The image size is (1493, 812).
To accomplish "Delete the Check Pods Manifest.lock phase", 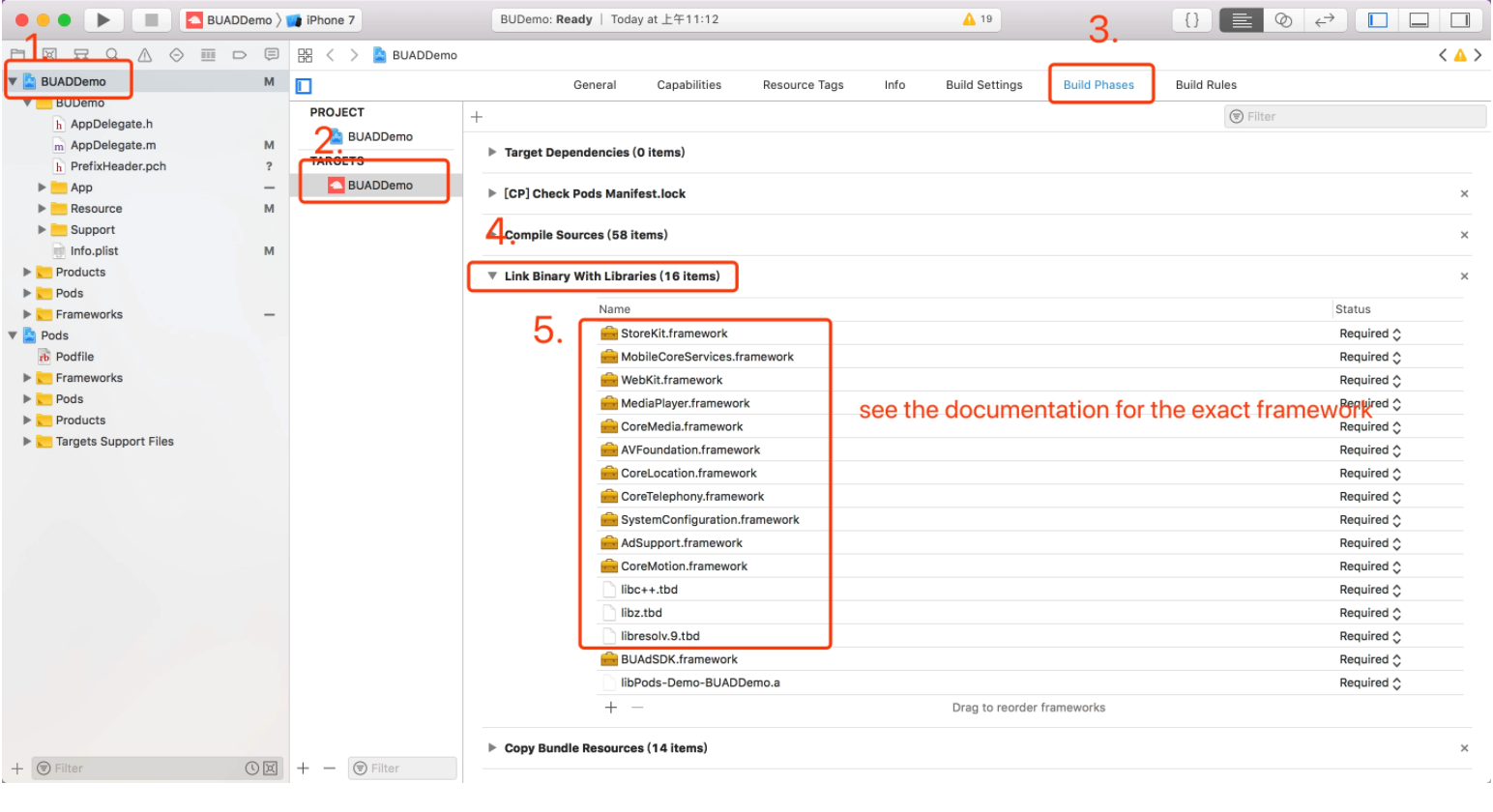I will point(1464,194).
